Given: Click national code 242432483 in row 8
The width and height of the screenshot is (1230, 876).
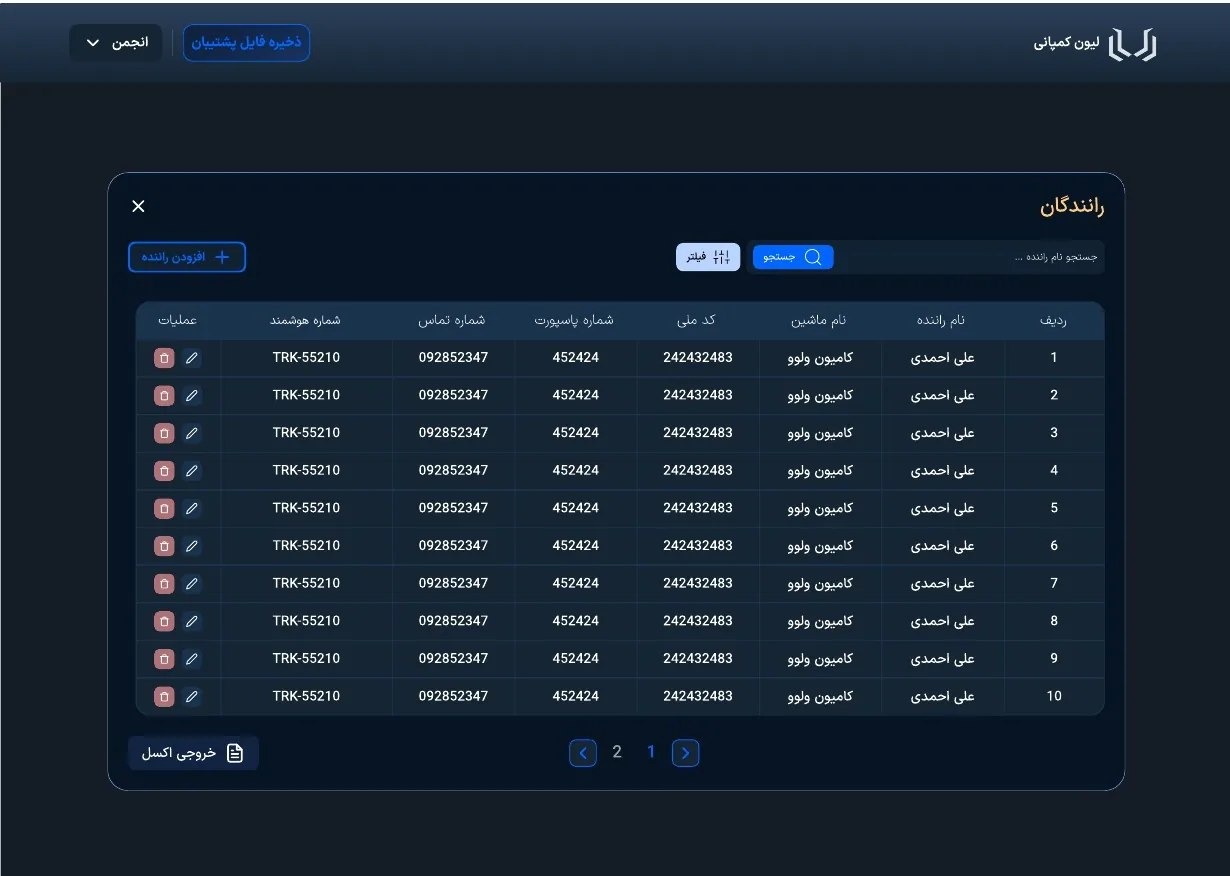Looking at the screenshot, I should point(698,621).
